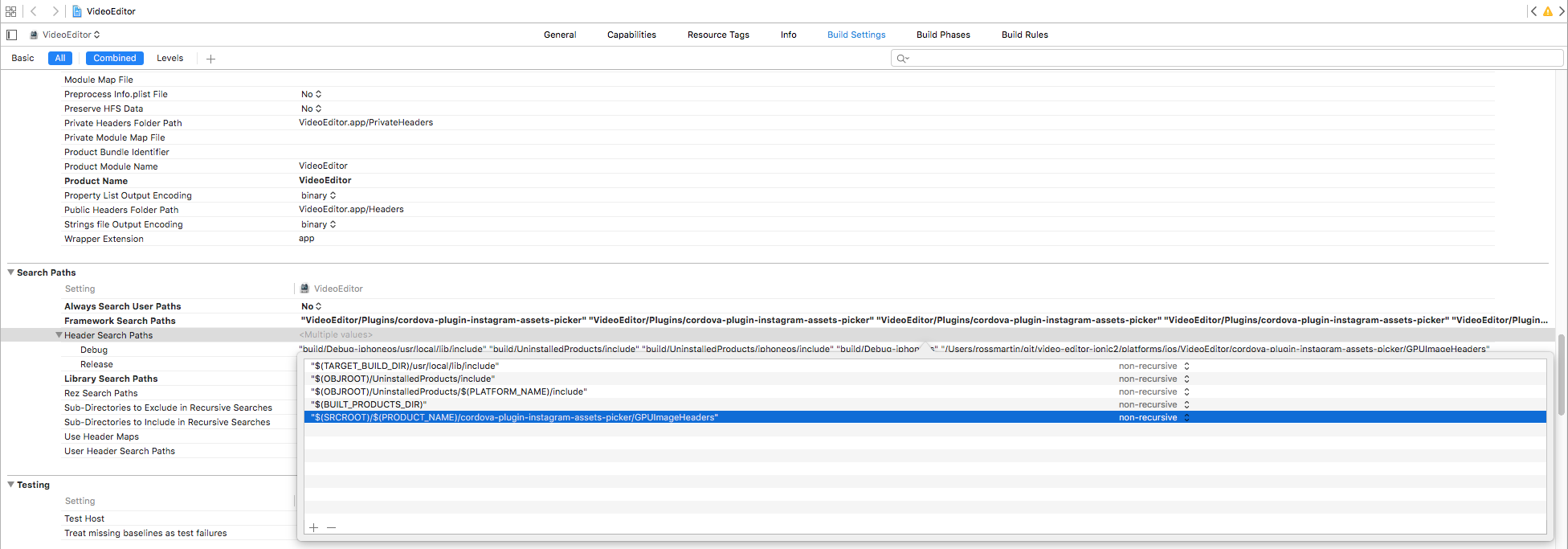Add a new header search path
Image resolution: width=1568 pixels, height=549 pixels.
click(313, 527)
